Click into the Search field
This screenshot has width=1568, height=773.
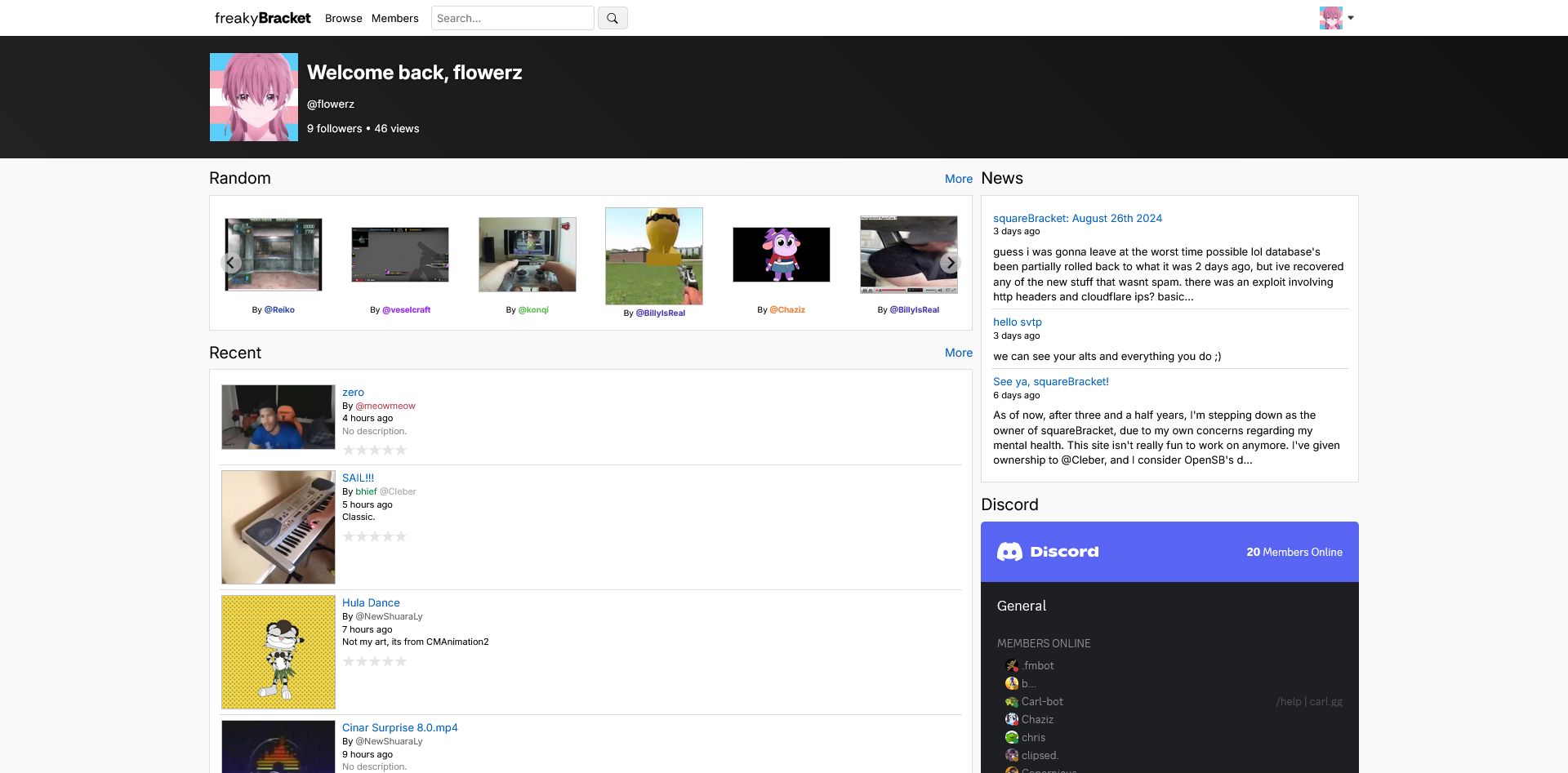(512, 18)
